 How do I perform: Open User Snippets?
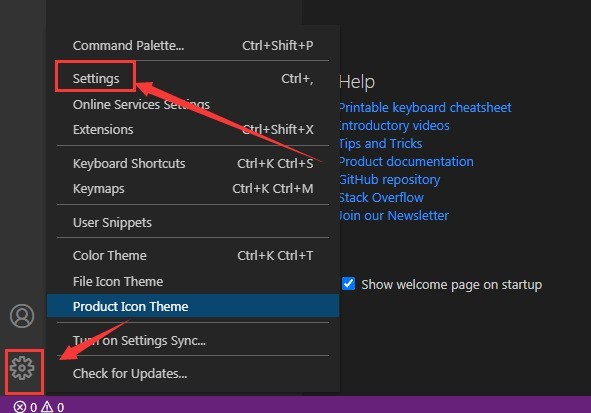tap(193, 222)
